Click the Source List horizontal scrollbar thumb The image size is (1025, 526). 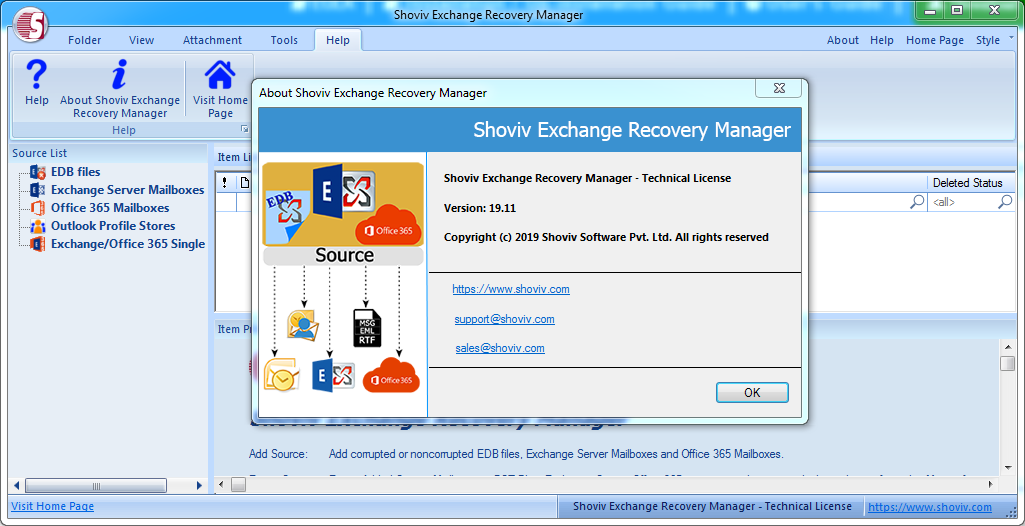tap(95, 485)
